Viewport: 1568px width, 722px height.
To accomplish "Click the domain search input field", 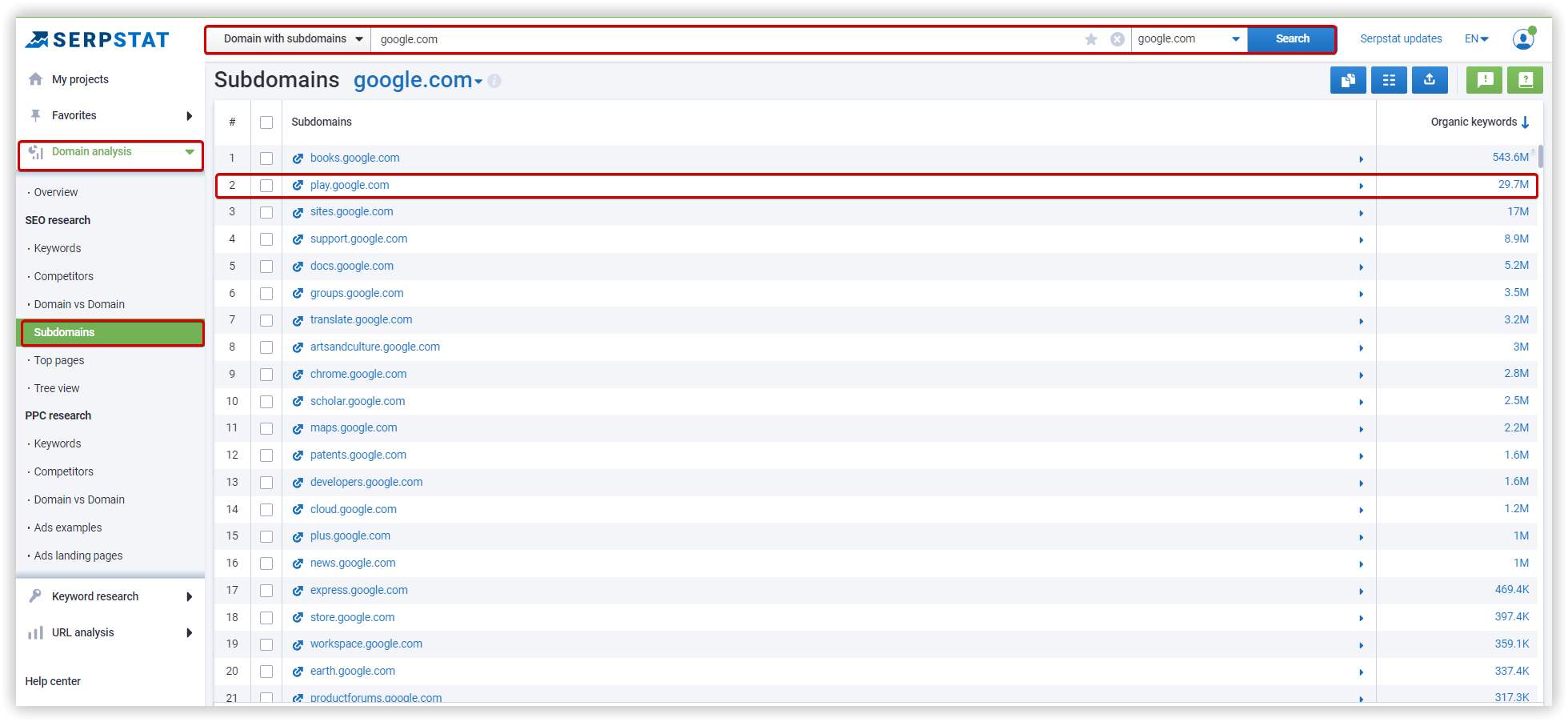I will [726, 39].
